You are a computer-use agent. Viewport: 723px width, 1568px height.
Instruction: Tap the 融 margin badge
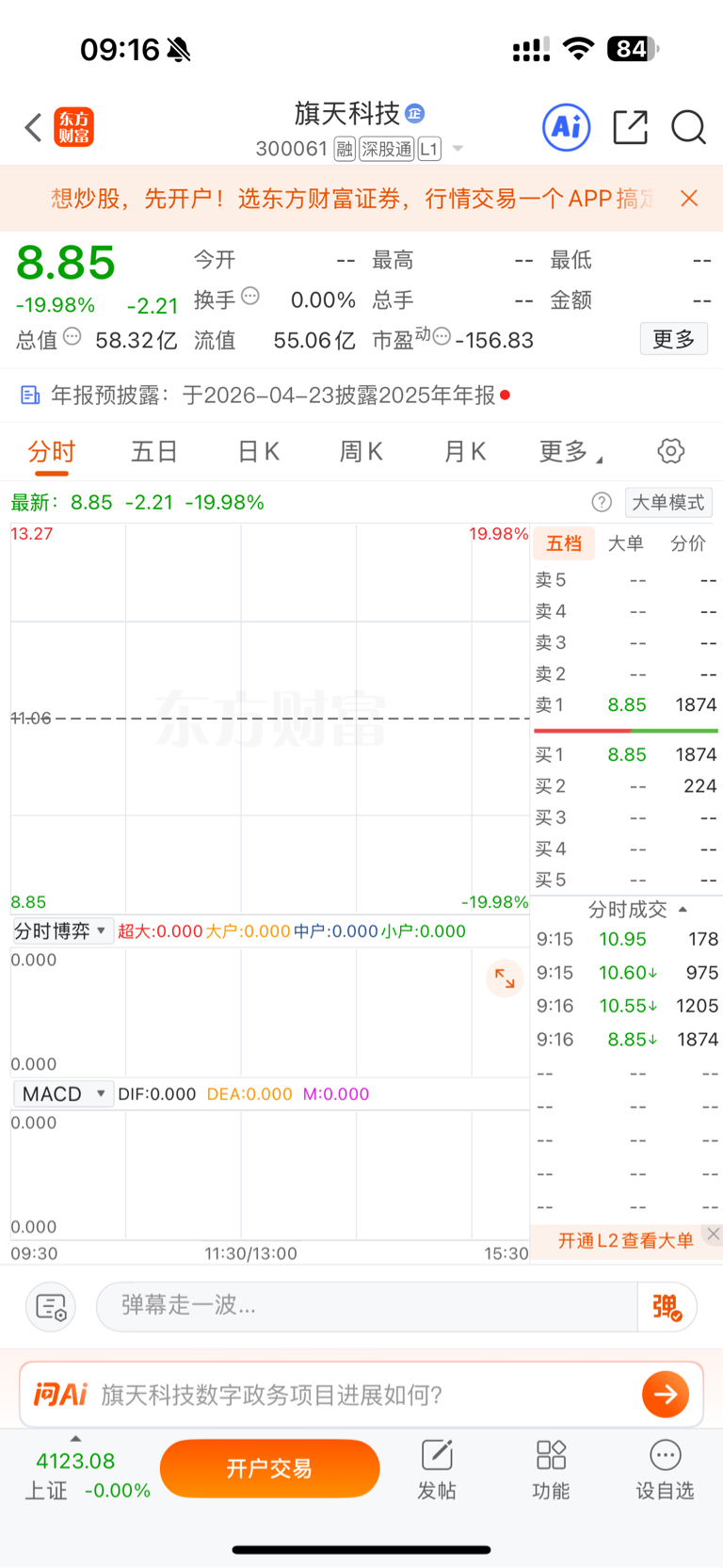[345, 149]
